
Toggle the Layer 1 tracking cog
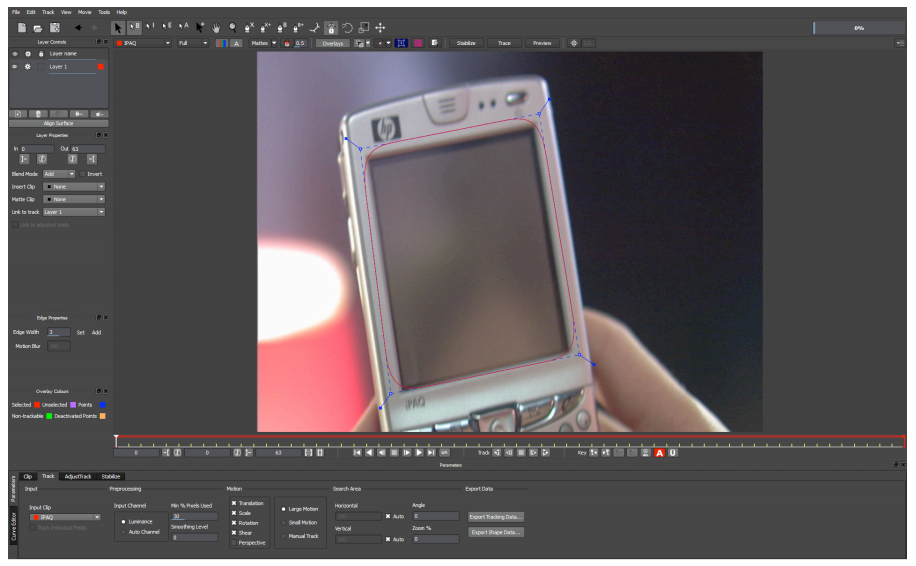point(27,67)
